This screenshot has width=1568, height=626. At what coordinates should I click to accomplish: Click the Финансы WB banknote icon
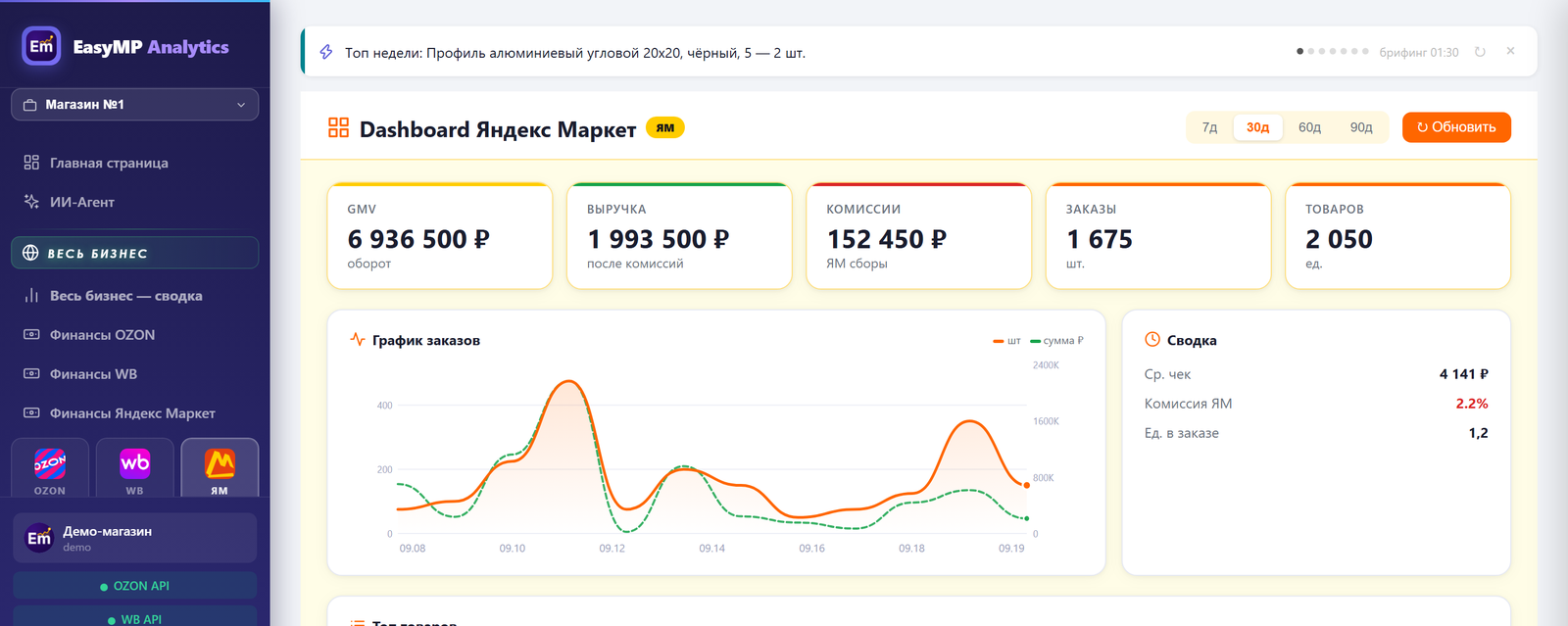[31, 374]
